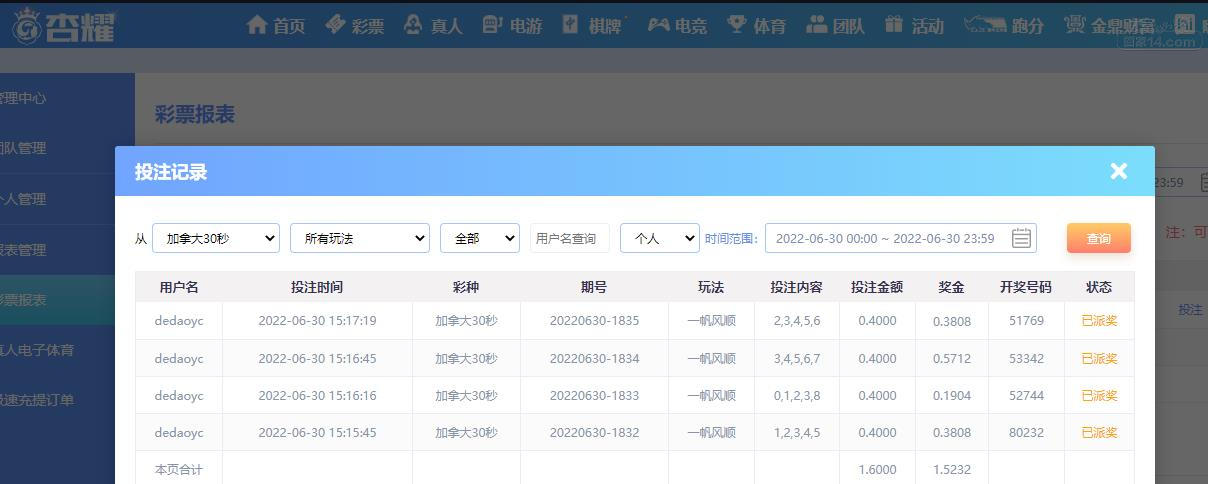Close the 投注记录 dialog with the X
This screenshot has height=484, width=1208.
coord(1119,171)
